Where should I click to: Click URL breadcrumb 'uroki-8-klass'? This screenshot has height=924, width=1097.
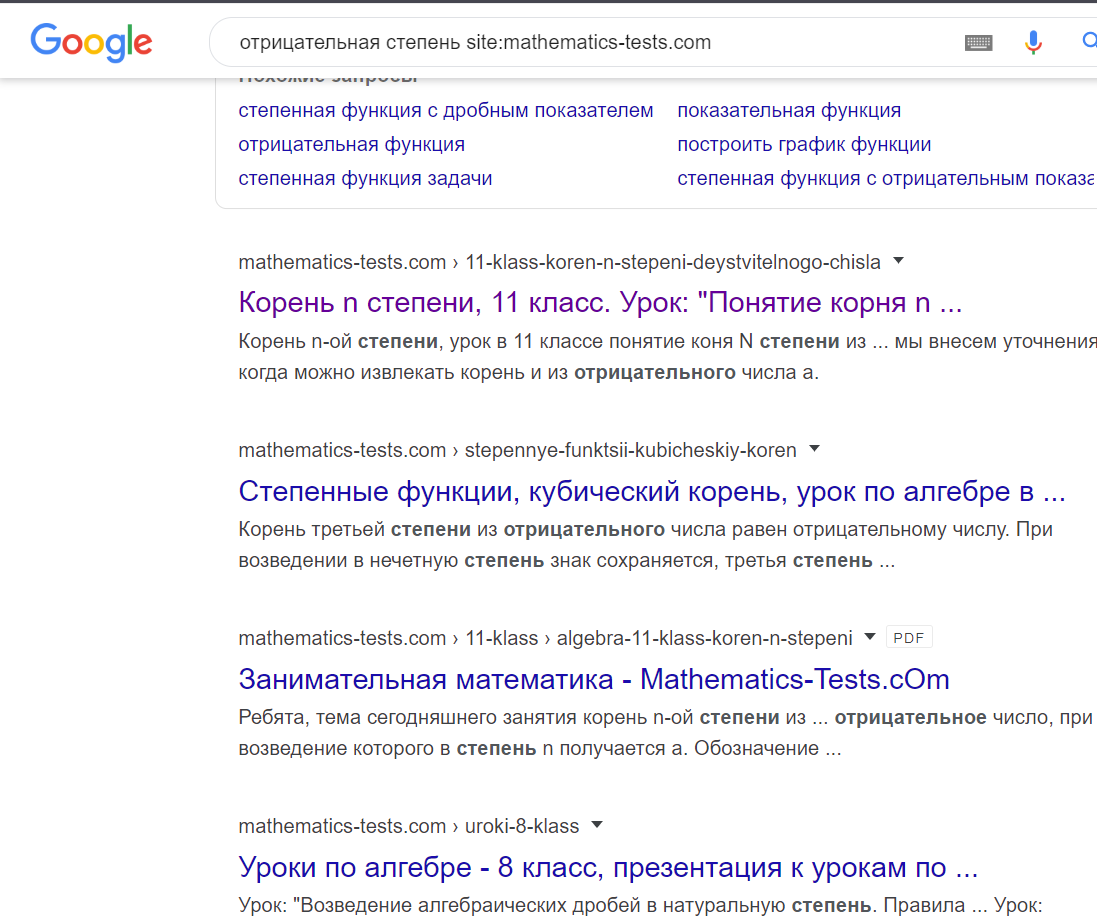522,827
